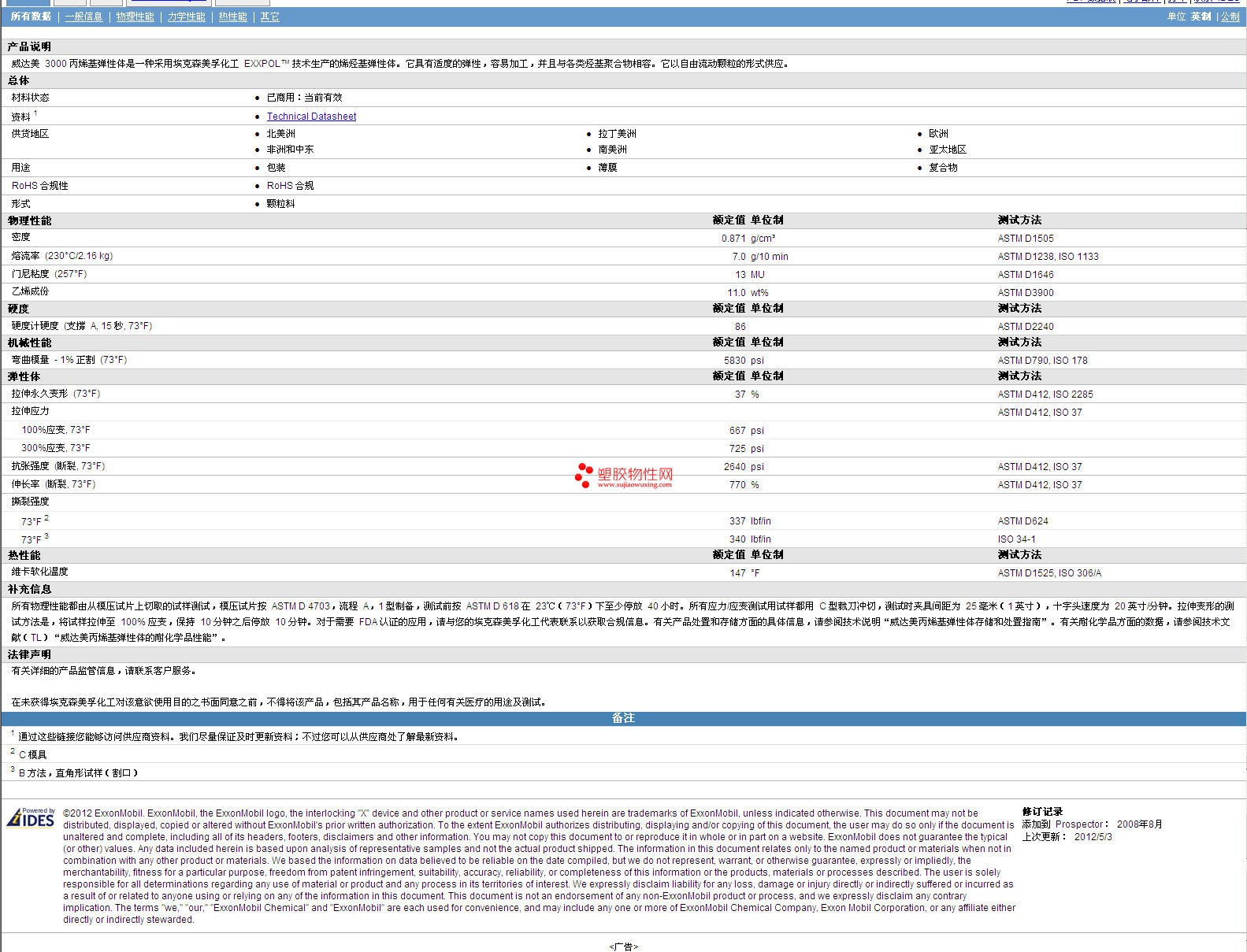
Task: Open the 物理性能 tab in top navigation
Action: click(135, 17)
